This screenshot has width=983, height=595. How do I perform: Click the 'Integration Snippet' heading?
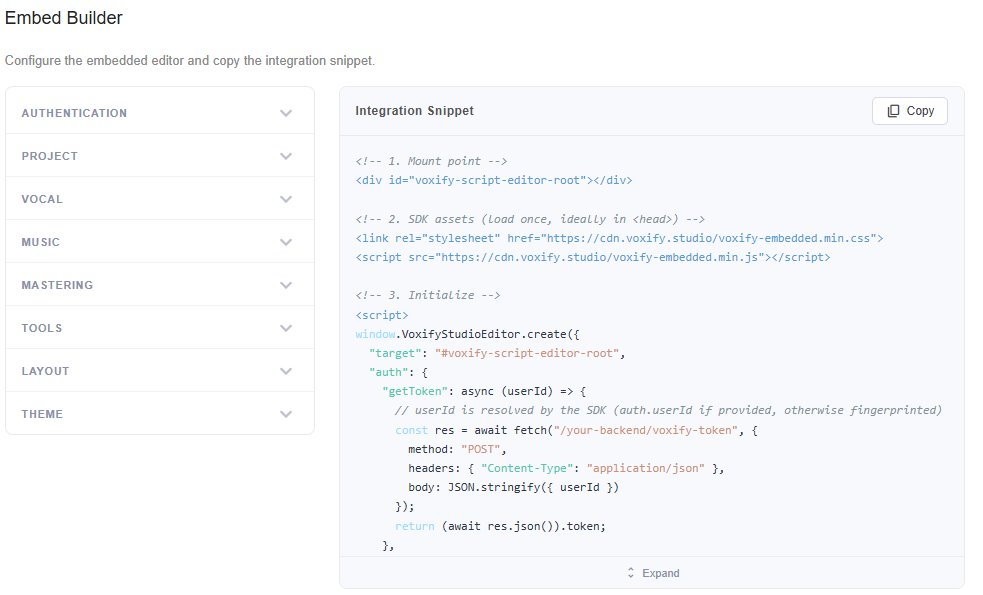tap(414, 111)
